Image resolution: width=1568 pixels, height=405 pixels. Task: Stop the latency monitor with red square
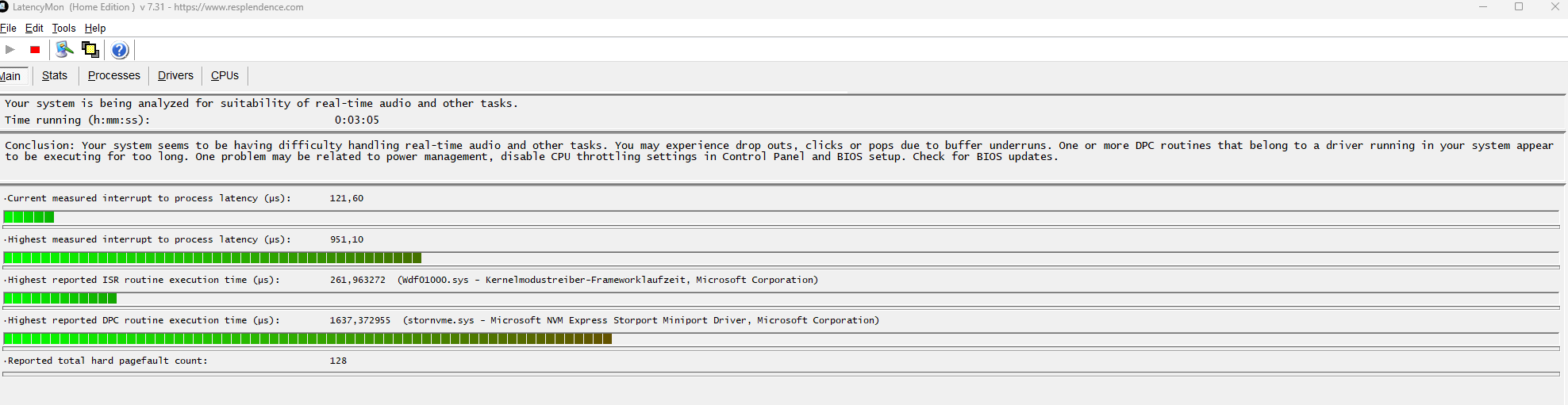pos(35,50)
